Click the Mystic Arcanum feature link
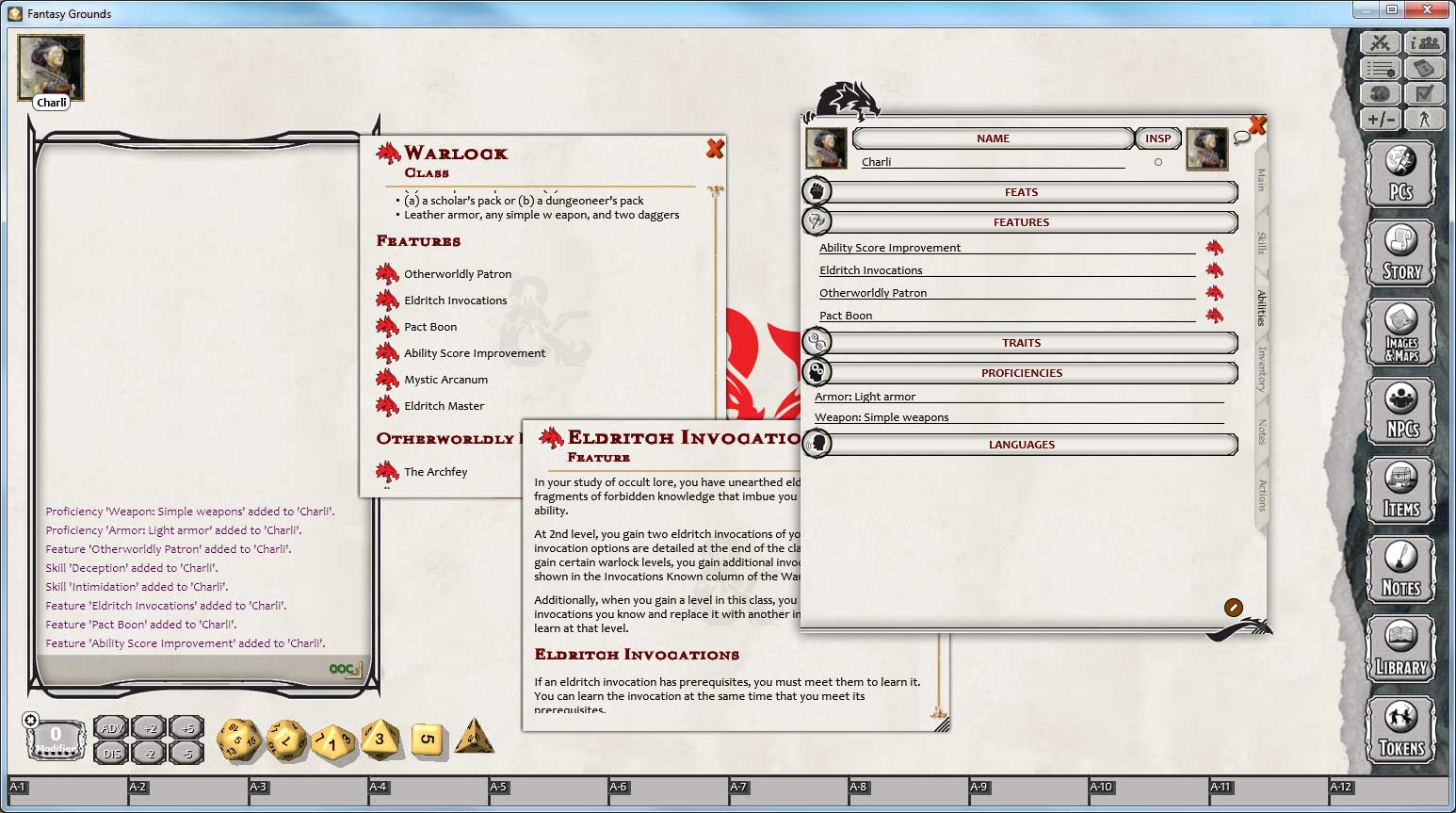Screen dimensions: 1456x813 coord(446,379)
